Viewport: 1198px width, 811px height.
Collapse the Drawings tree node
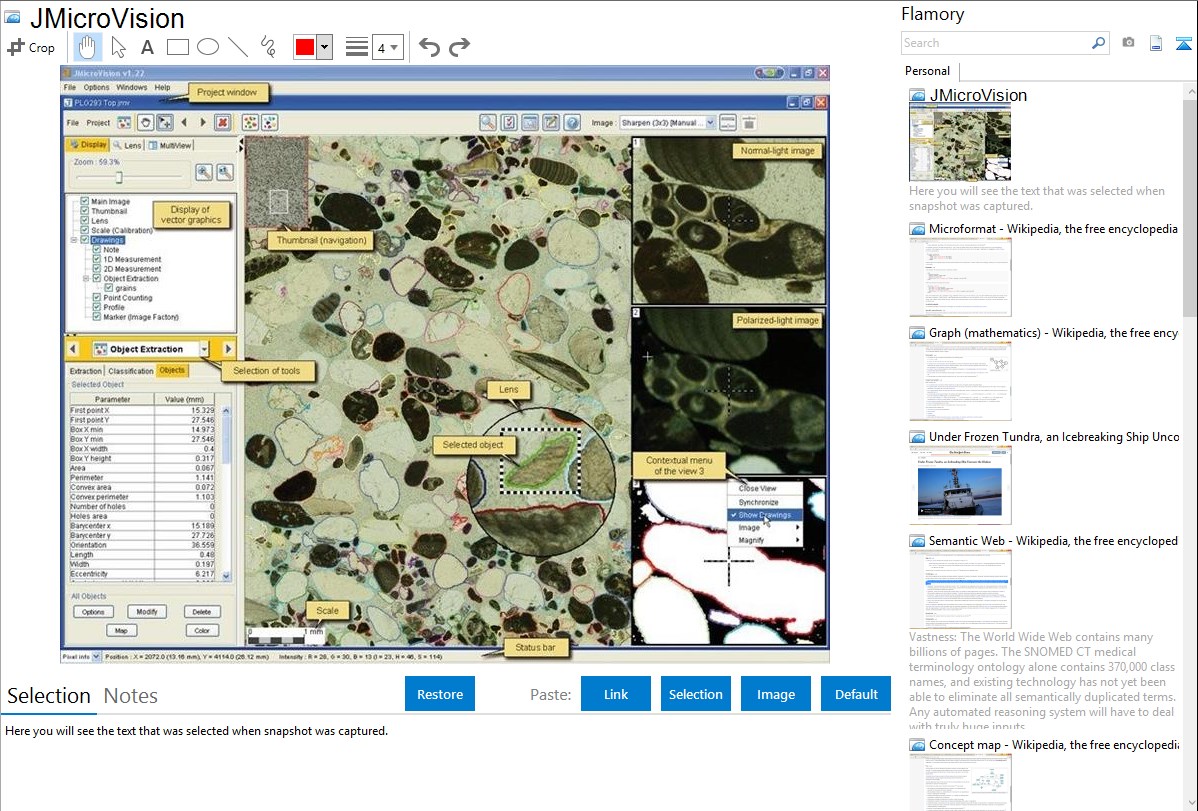74,240
